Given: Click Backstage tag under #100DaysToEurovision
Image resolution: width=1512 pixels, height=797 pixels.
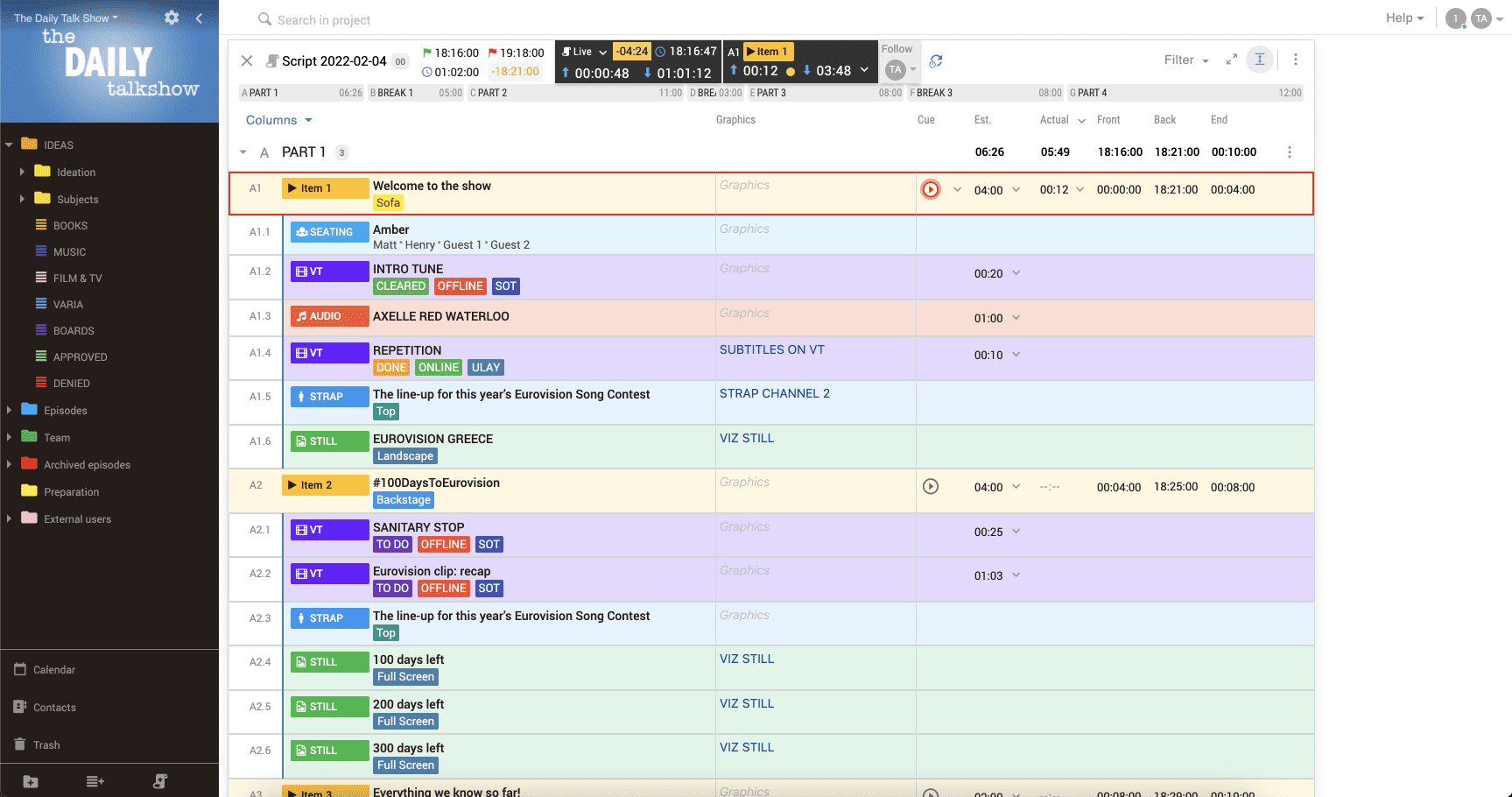Looking at the screenshot, I should tap(404, 500).
